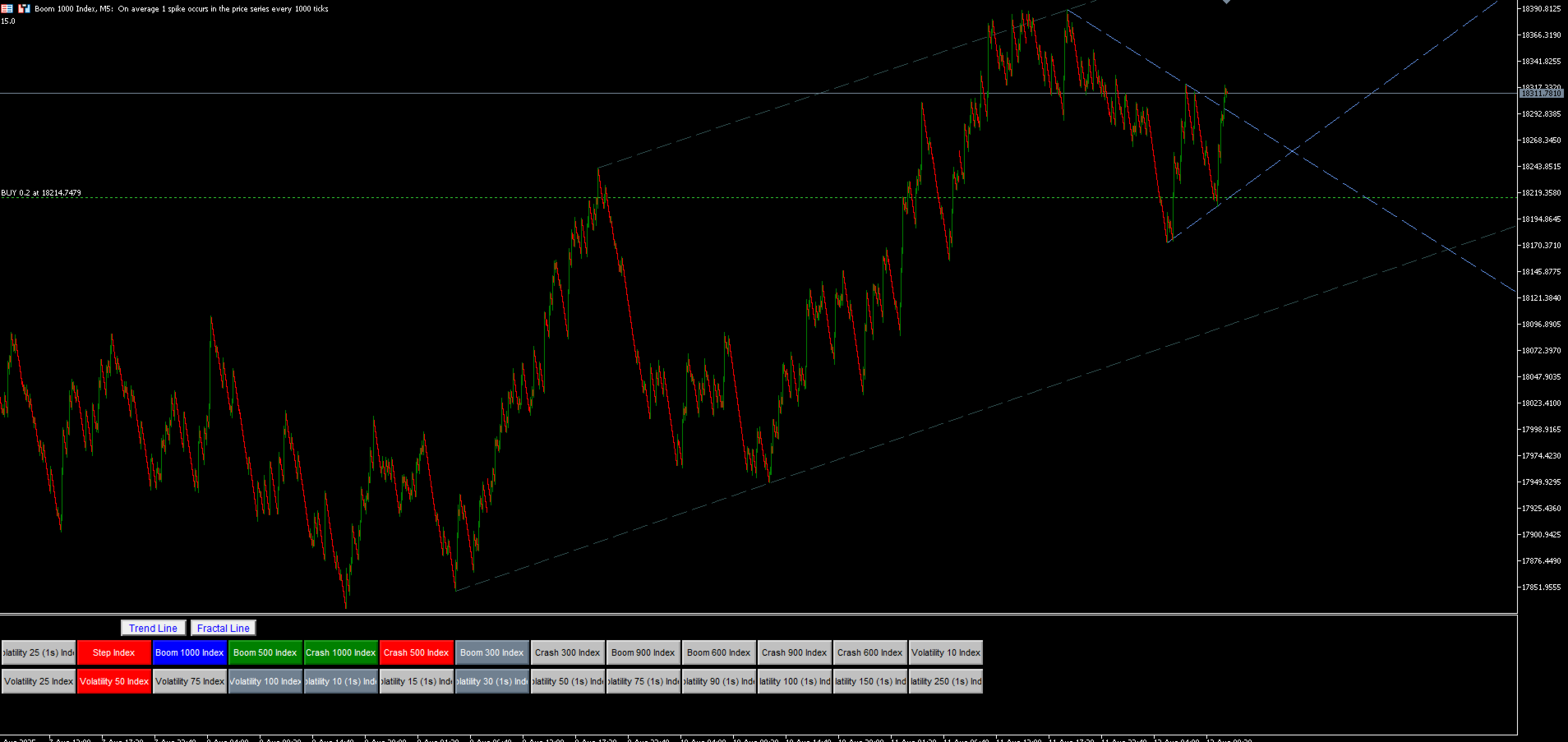
Task: Select the Volatility 75 (1s) Index button
Action: tap(643, 681)
